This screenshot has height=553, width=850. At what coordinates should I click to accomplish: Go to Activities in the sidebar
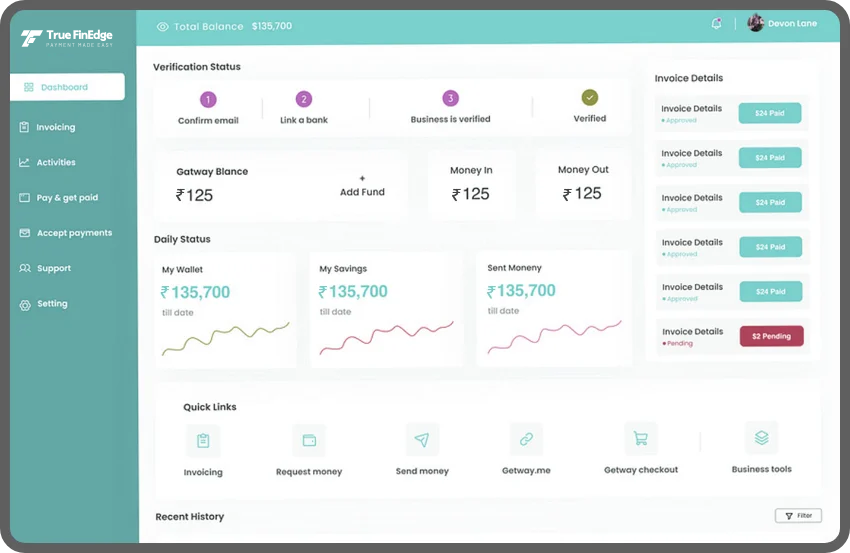click(56, 163)
